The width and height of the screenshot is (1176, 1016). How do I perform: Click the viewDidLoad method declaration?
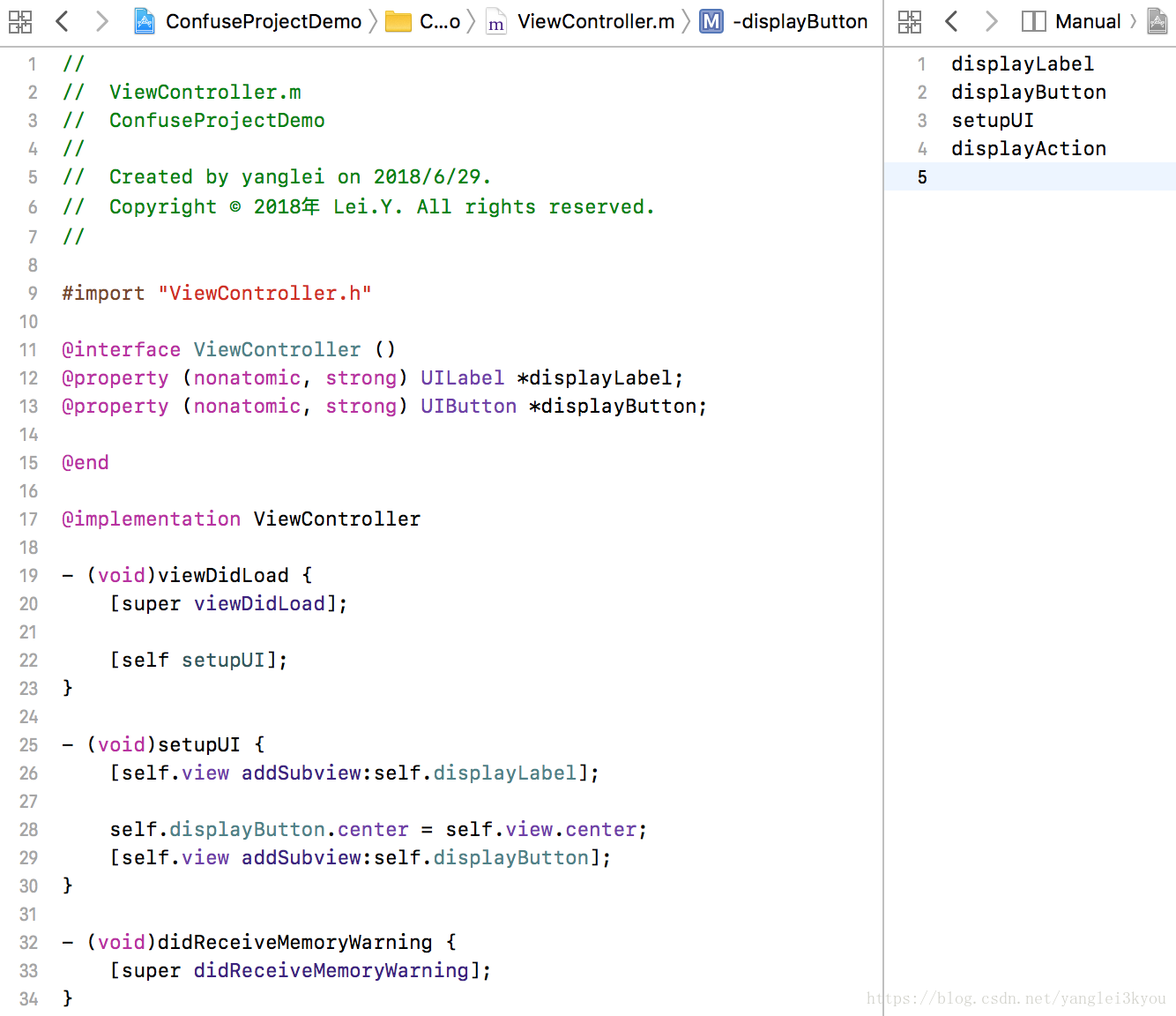pos(187,575)
